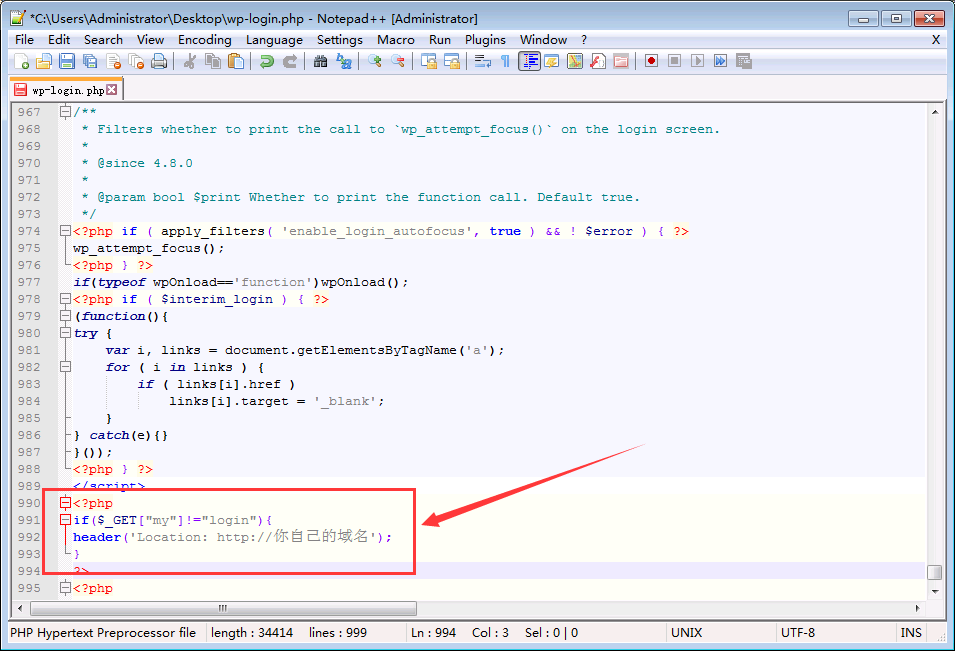Collapse the if block fold at line 991
The height and width of the screenshot is (651, 955).
click(x=66, y=520)
